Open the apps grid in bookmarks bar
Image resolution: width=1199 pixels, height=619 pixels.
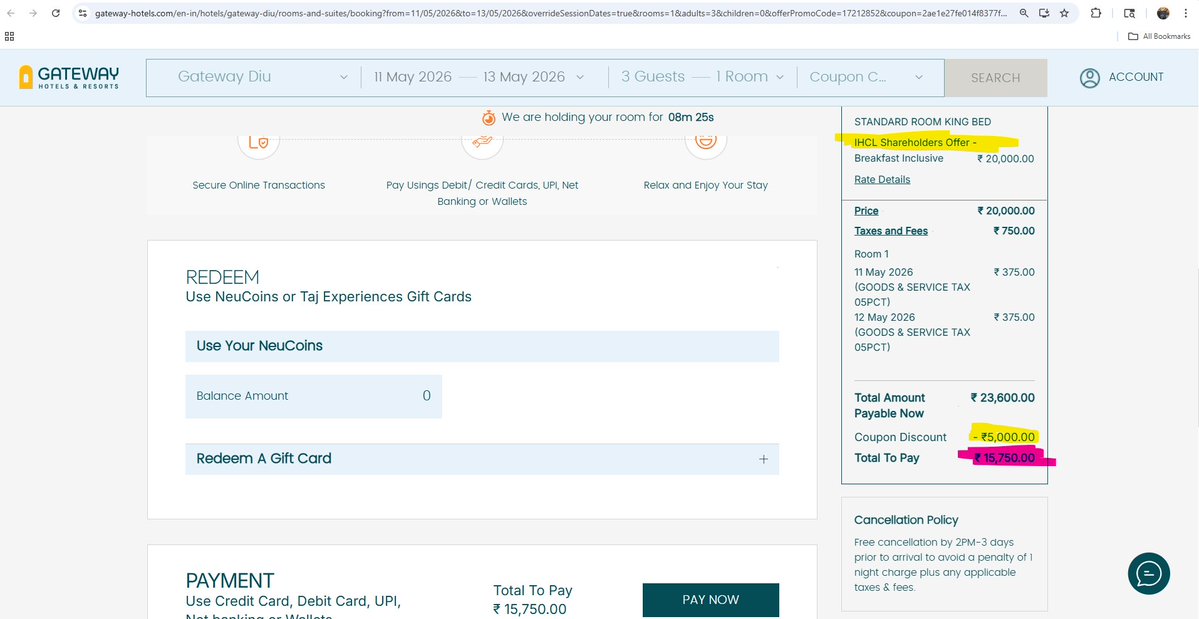[9, 36]
